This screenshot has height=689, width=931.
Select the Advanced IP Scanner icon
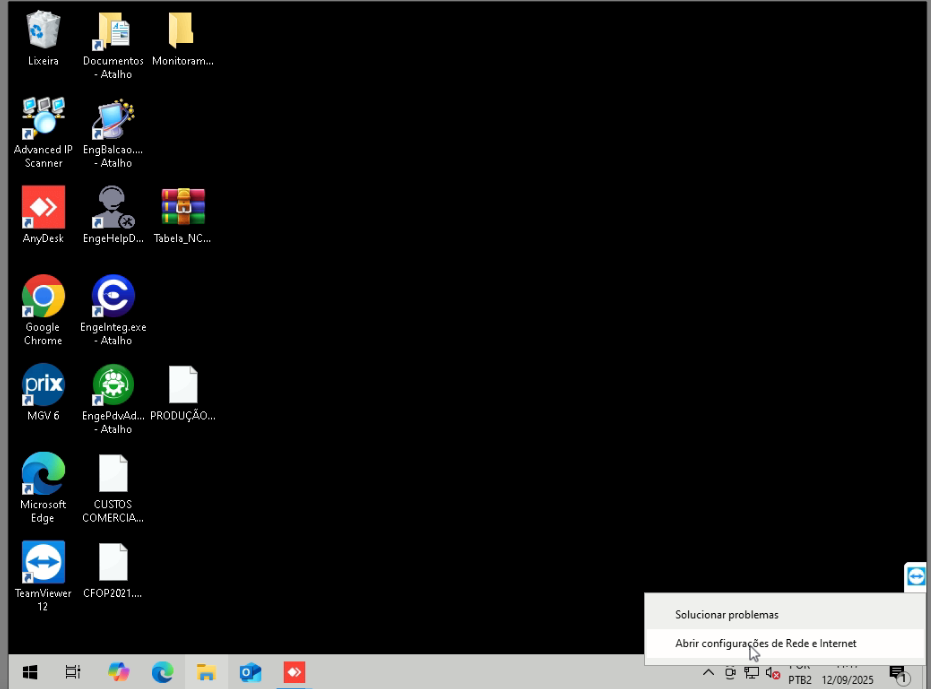(43, 119)
